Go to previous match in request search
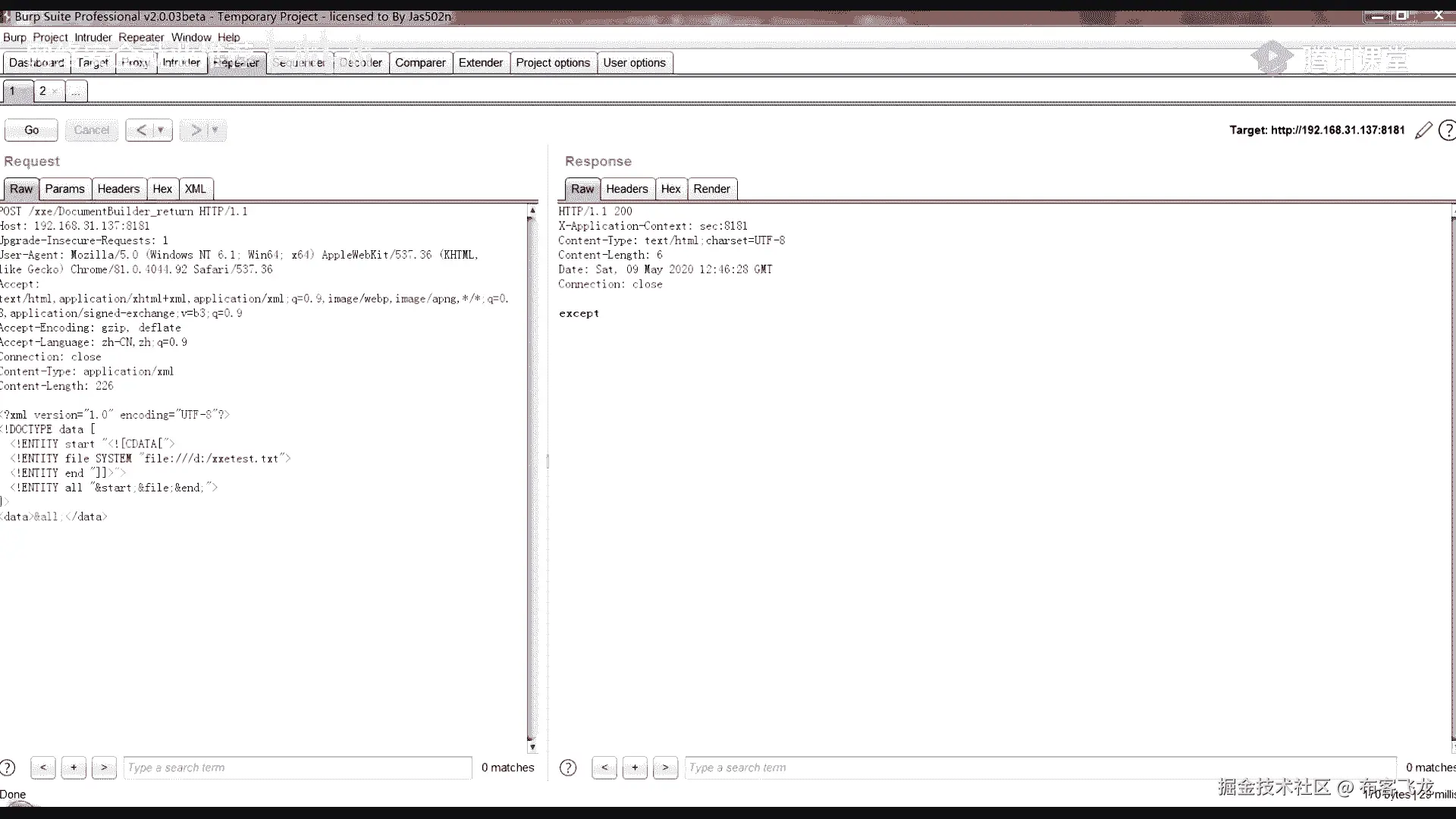This screenshot has width=1456, height=819. pos(43,767)
